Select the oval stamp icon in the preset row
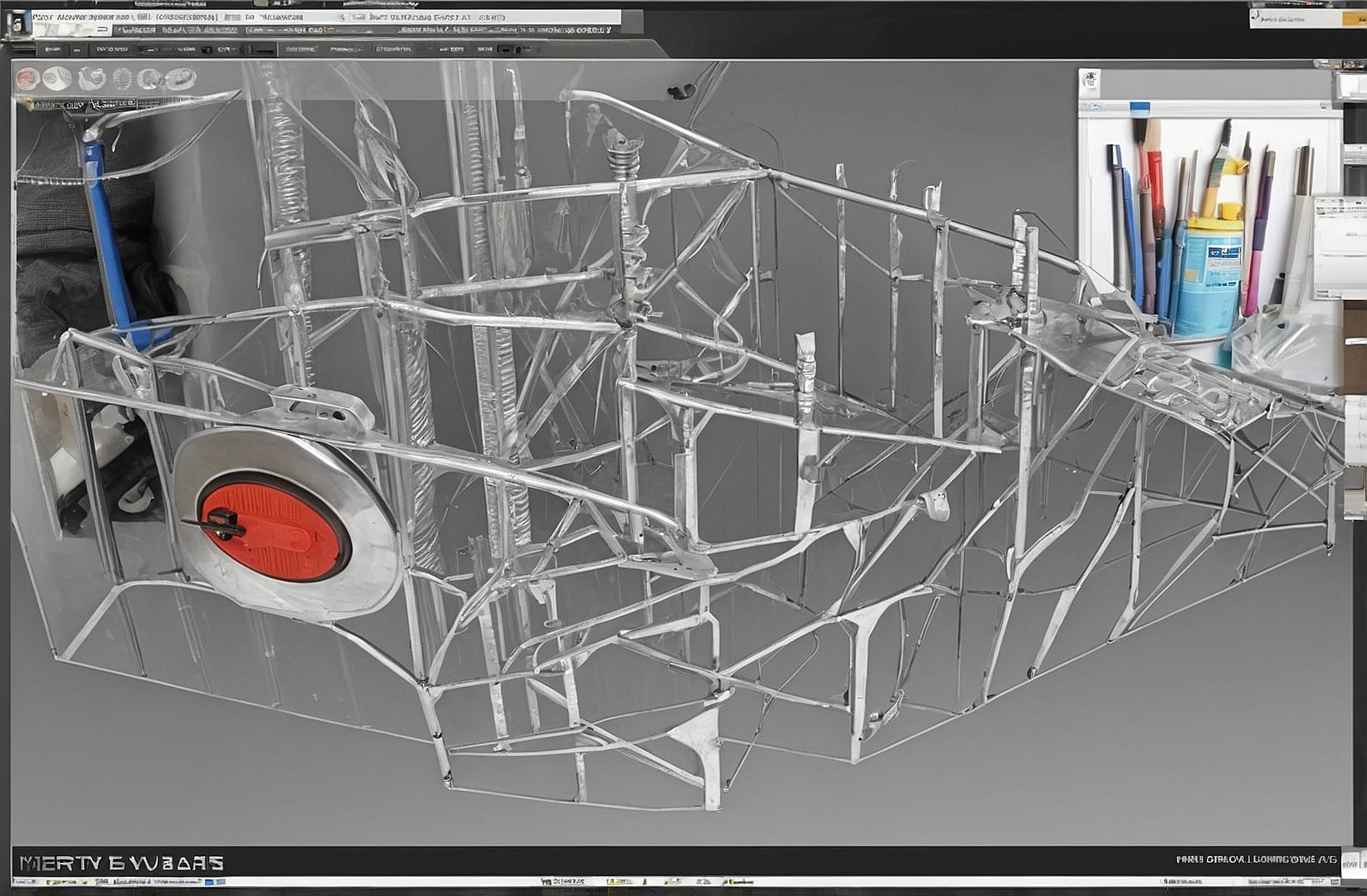This screenshot has width=1367, height=896. [x=180, y=76]
